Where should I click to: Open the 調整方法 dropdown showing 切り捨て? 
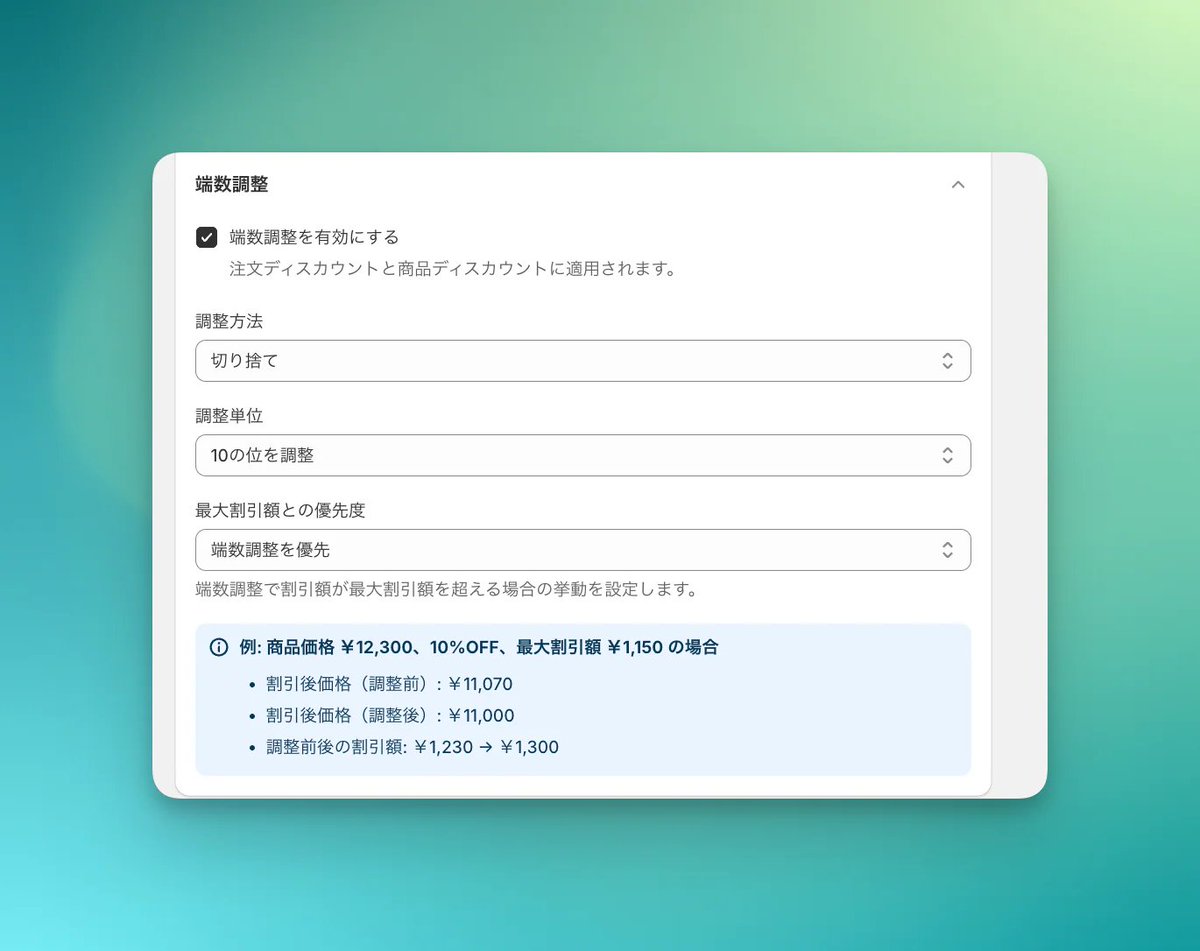point(583,360)
